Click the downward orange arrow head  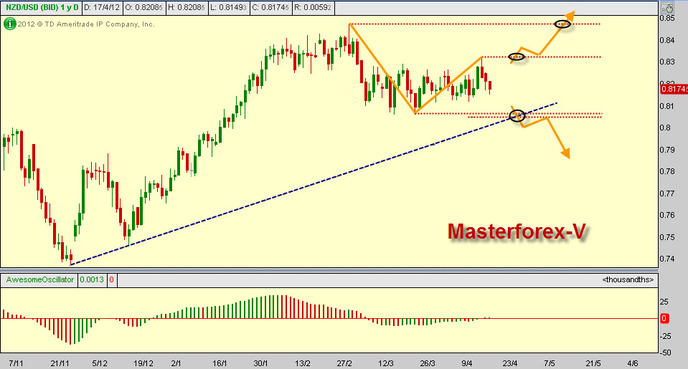tap(566, 153)
